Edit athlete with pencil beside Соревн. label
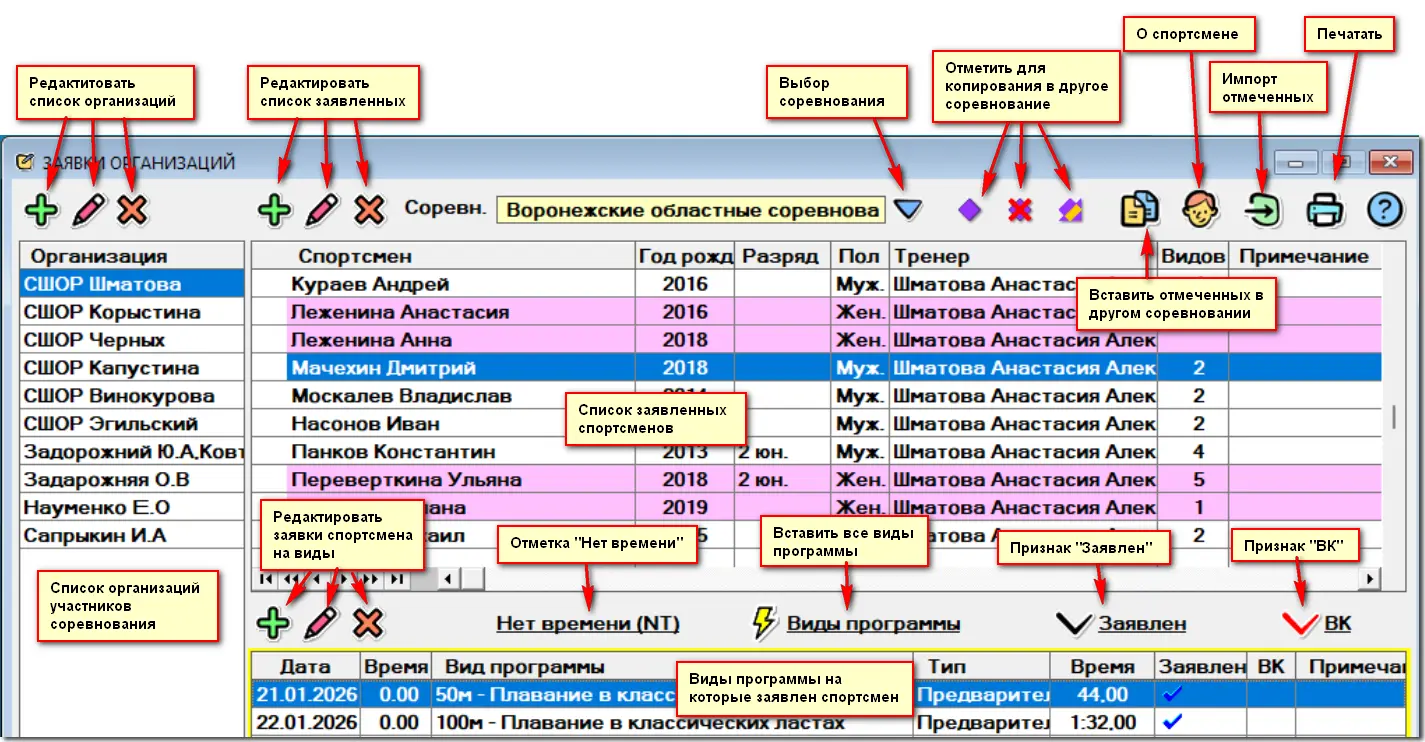Viewport: 1425px width, 742px height. click(322, 210)
